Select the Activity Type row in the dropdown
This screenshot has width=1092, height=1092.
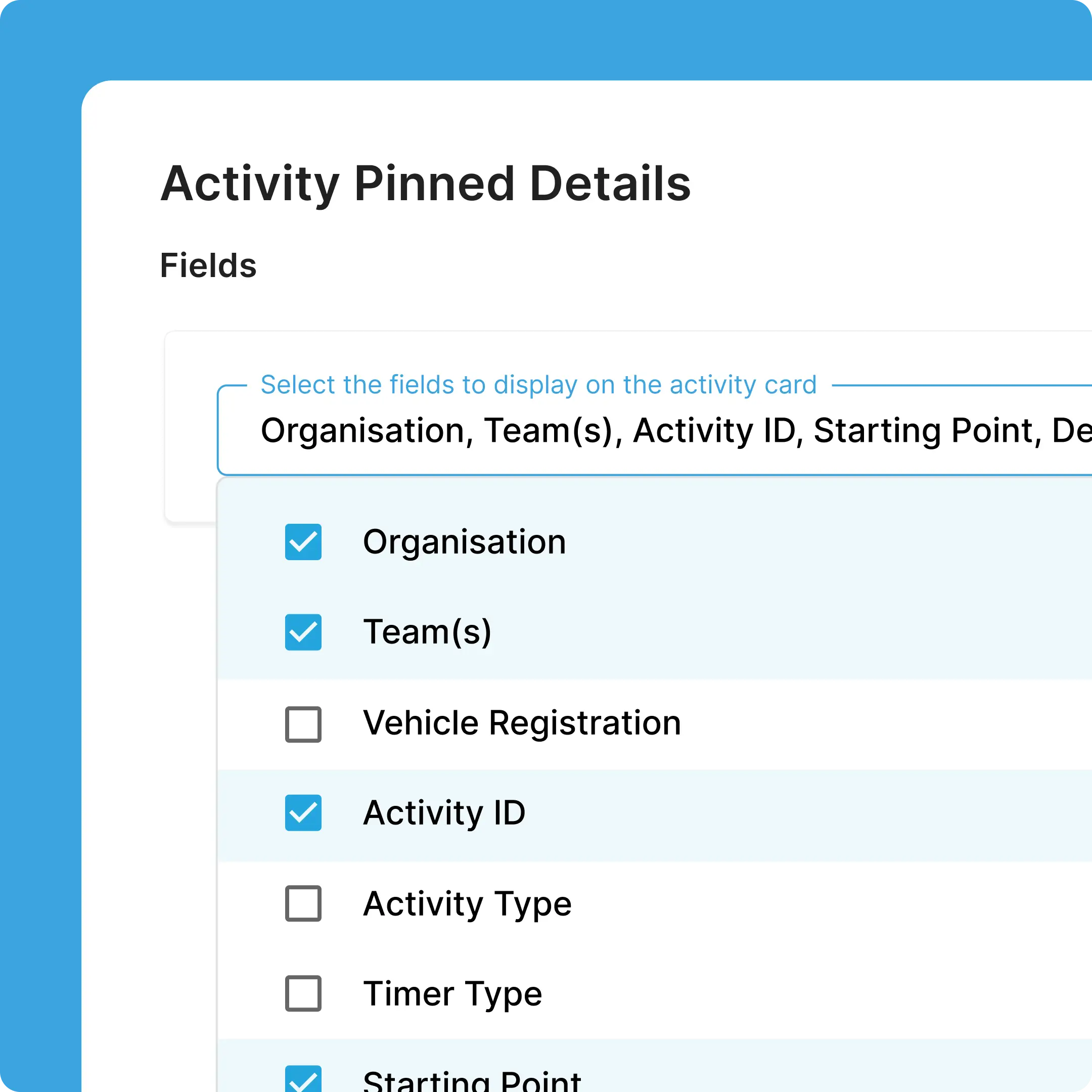tap(468, 904)
